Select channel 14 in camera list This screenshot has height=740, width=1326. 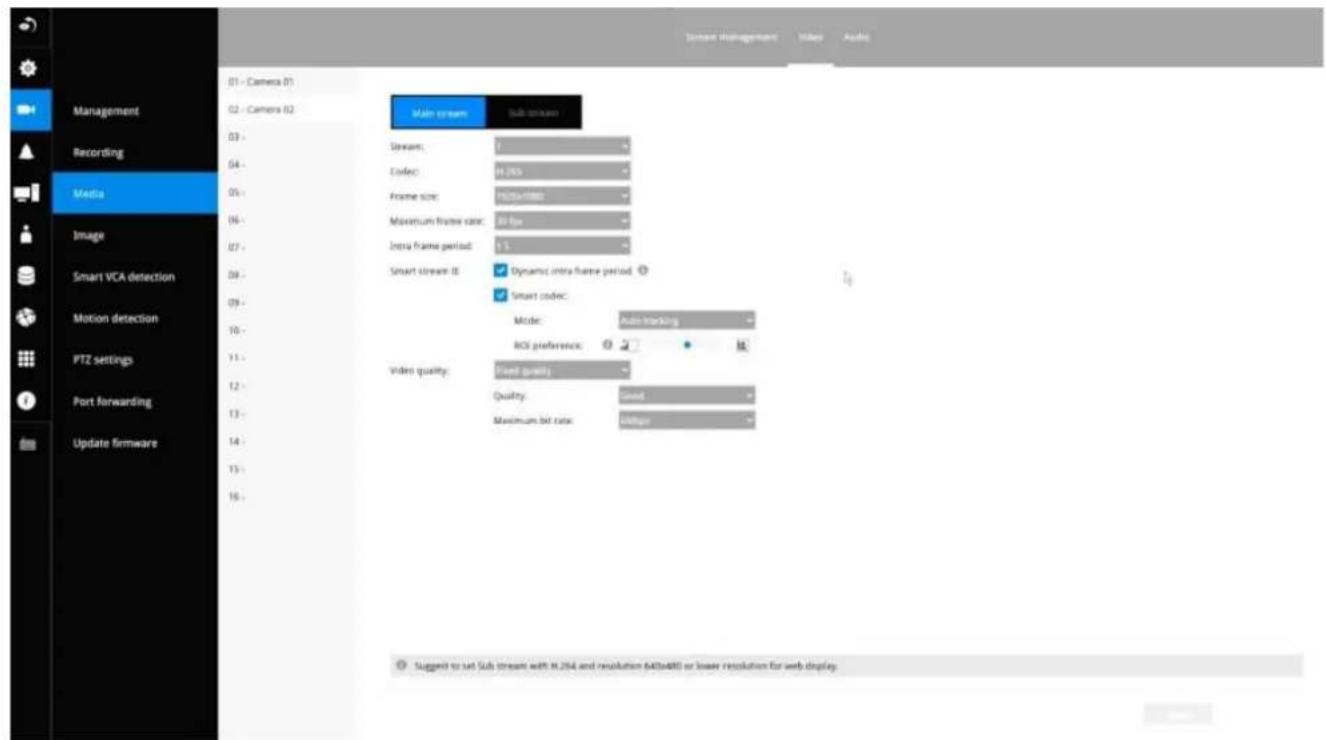point(286,440)
